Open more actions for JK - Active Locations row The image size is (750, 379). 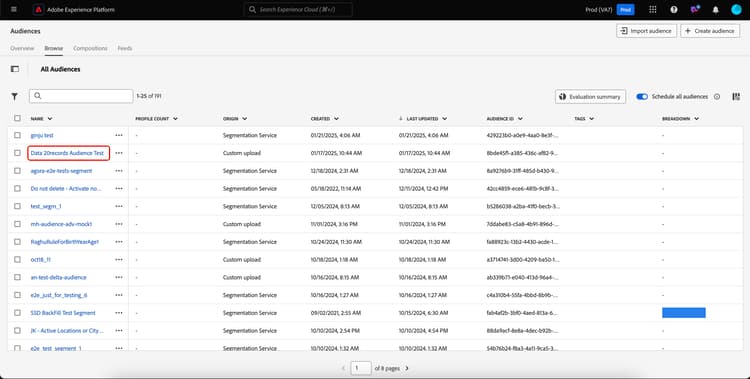[x=119, y=330]
